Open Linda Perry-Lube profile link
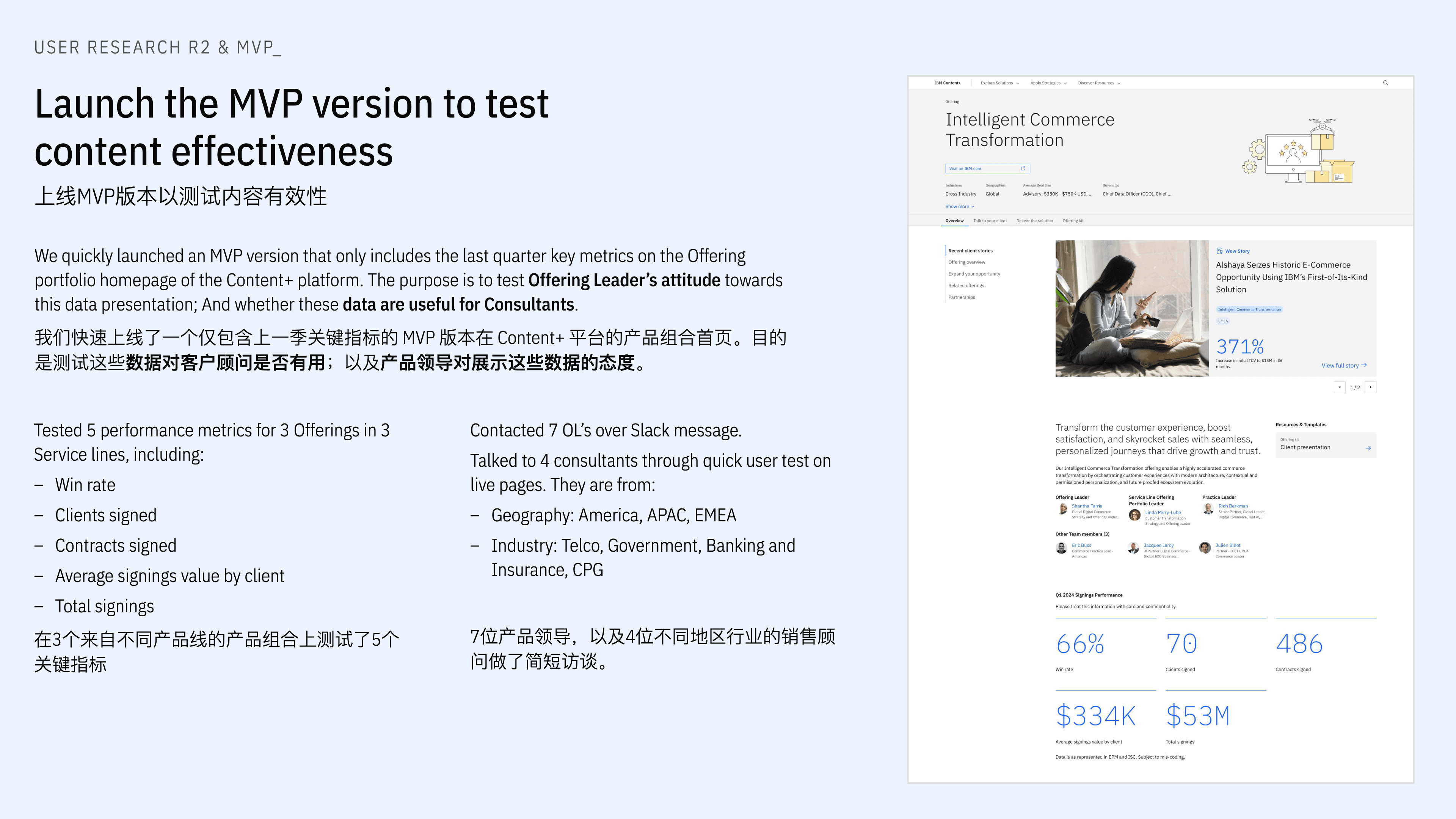The height and width of the screenshot is (819, 1456). pos(1163,513)
